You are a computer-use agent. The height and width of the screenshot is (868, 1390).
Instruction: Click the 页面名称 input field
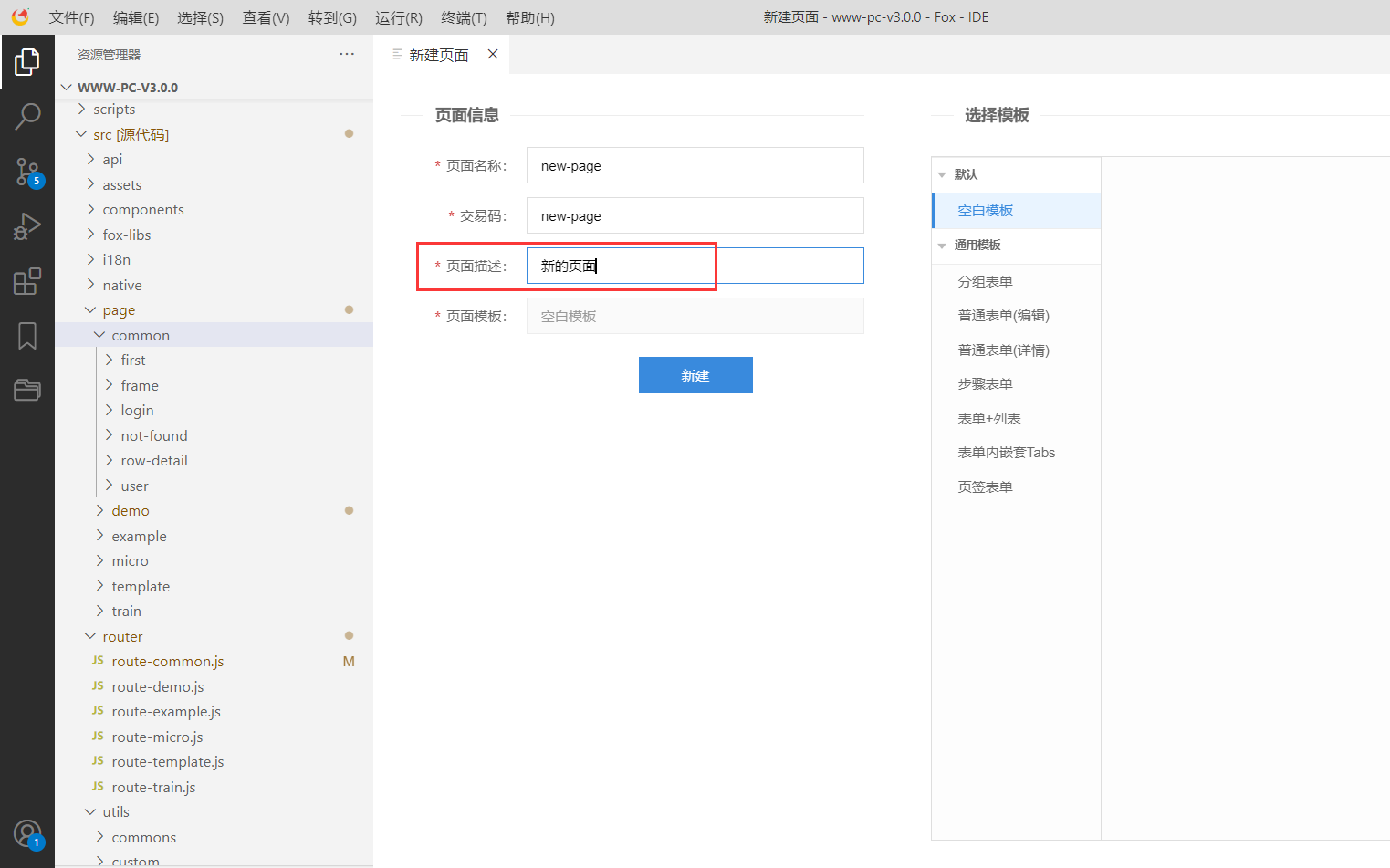click(695, 166)
